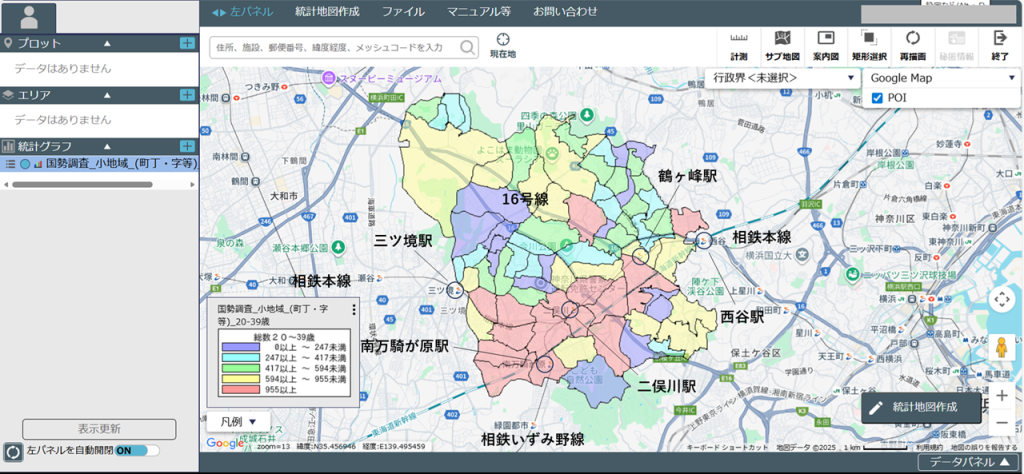
Task: Click the 三ツ境駅 circle marker on map
Action: [455, 289]
